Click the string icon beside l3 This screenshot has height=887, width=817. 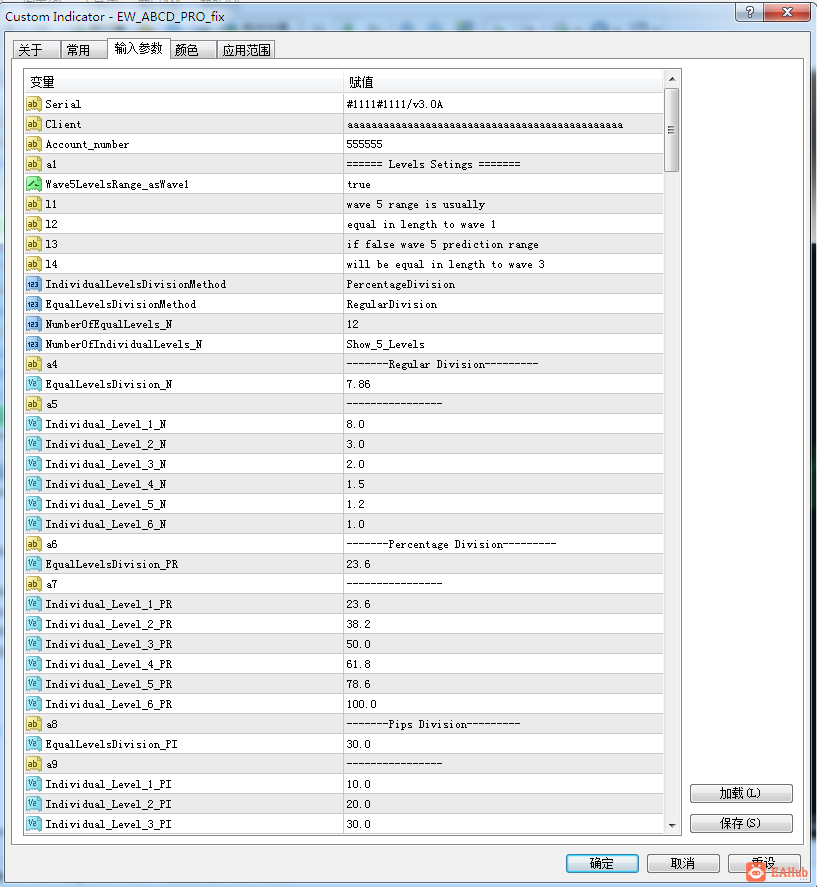coord(33,244)
